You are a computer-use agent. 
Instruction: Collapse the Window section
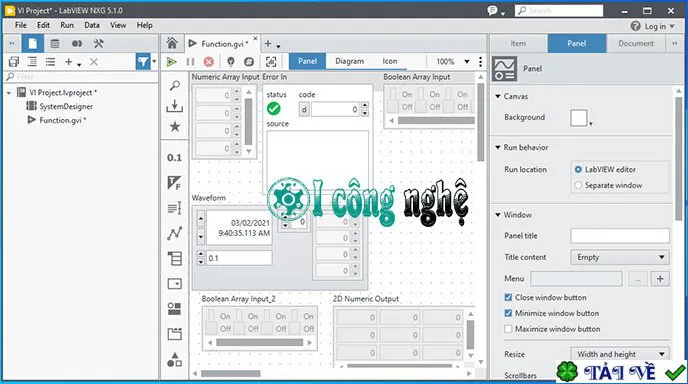[498, 215]
